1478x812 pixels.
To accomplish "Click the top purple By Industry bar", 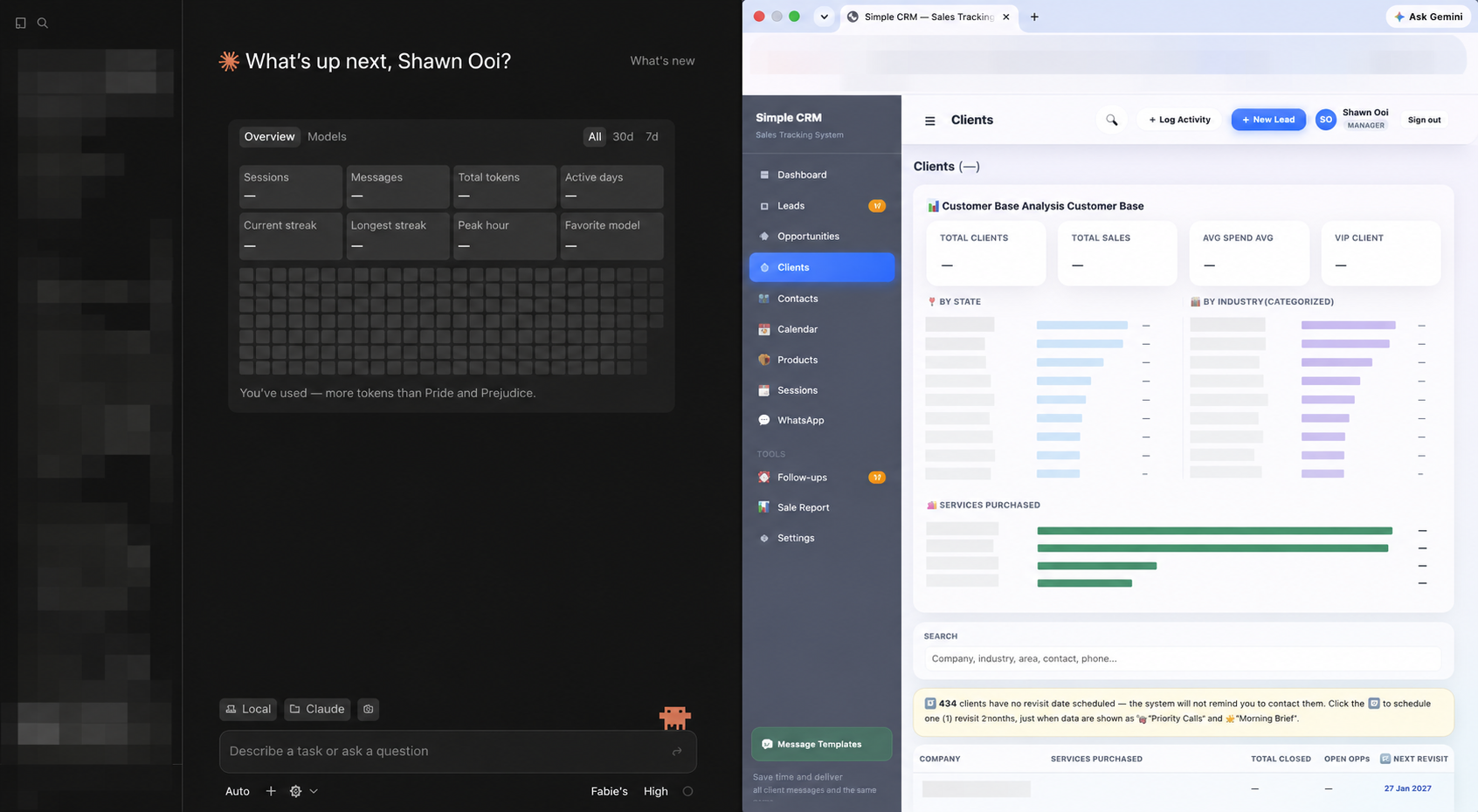I will (x=1348, y=325).
